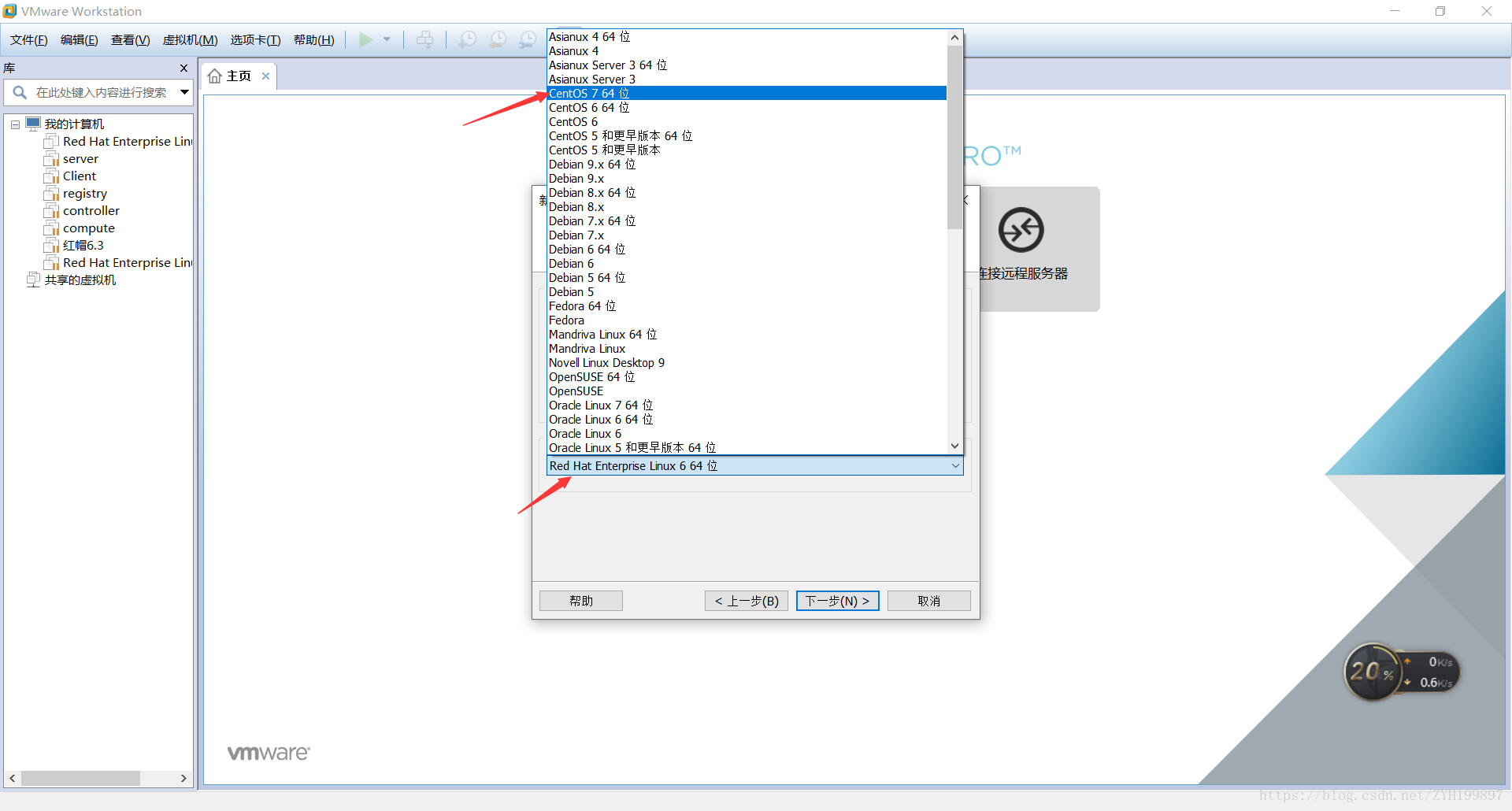The image size is (1512, 811).
Task: Choose Debian 9.x 64 位 option
Action: tap(747, 165)
